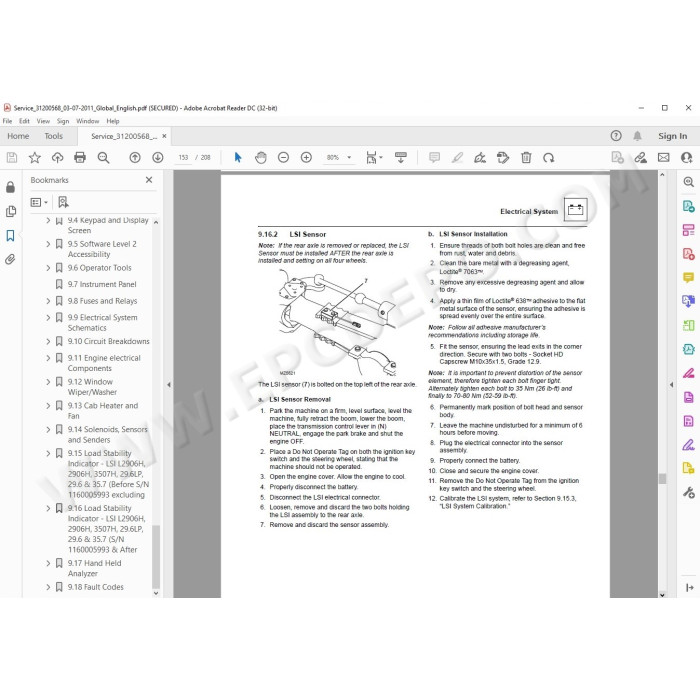The height and width of the screenshot is (700, 700).
Task: Open 9.13 Cab Heater and Fan
Action: [x=103, y=411]
